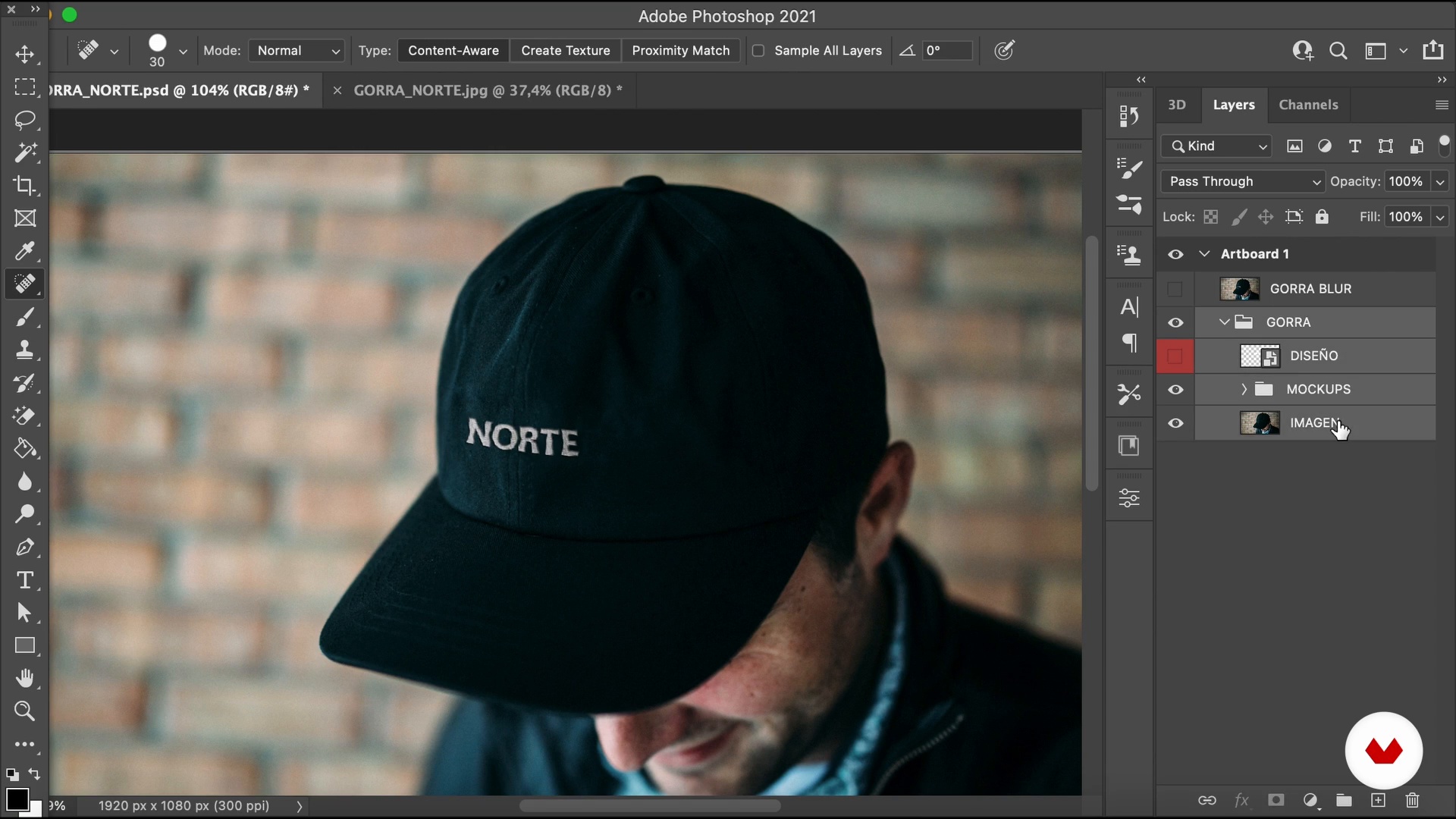Select the Frame tool
1456x819 pixels.
pos(25,218)
